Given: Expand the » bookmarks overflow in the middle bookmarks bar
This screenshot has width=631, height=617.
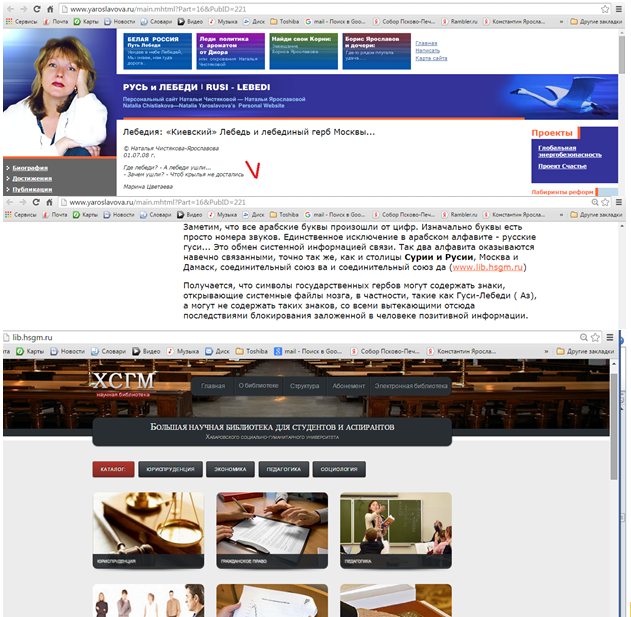Looking at the screenshot, I should point(561,215).
